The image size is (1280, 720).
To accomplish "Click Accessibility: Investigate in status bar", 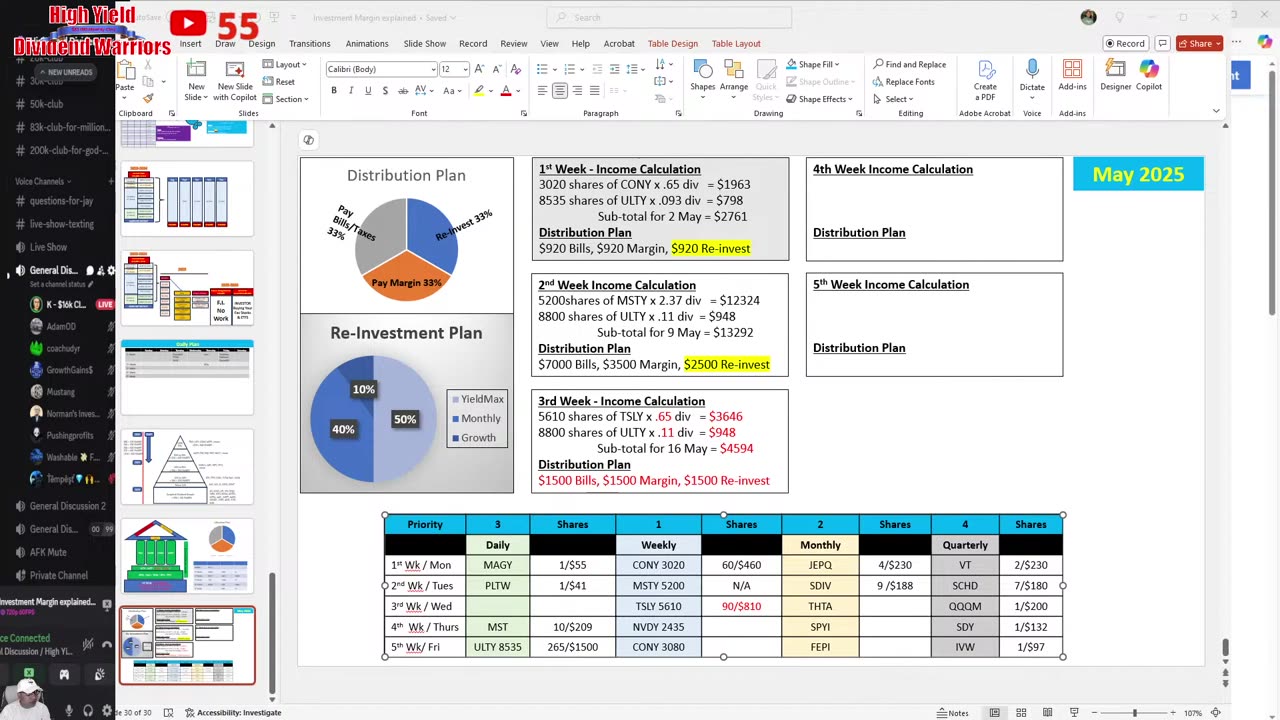I will click(x=231, y=713).
